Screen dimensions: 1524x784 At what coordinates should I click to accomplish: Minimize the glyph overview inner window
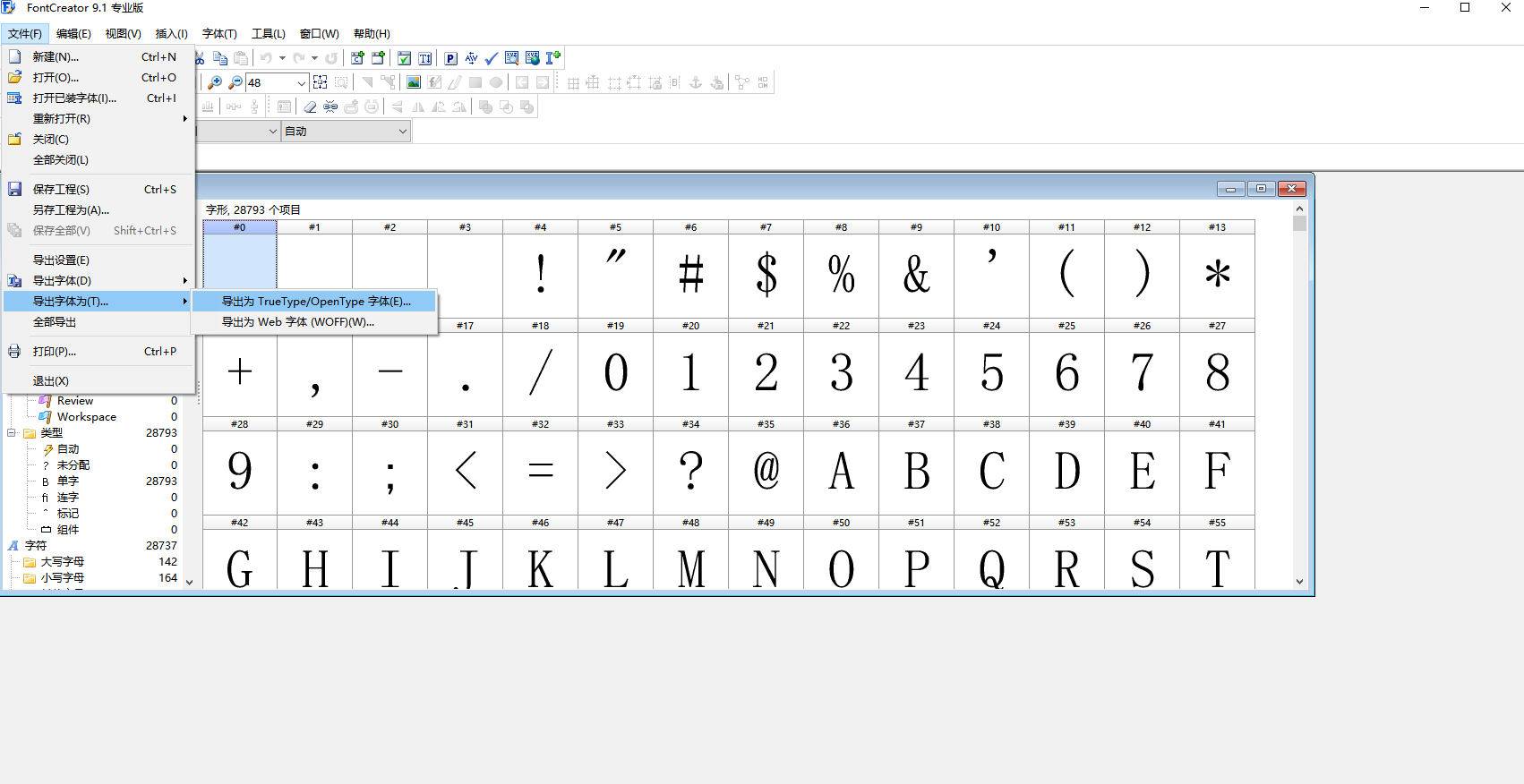coord(1230,189)
